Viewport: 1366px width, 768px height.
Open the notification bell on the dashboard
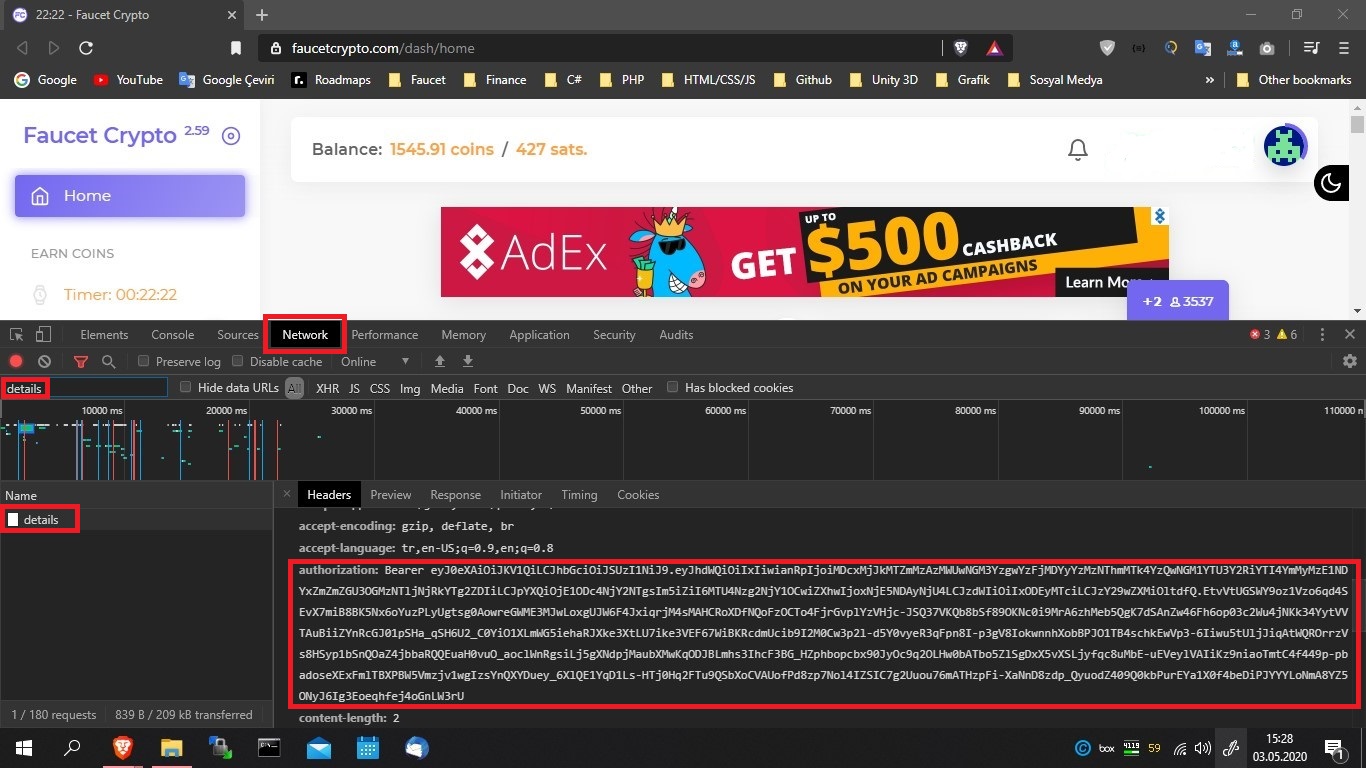click(x=1078, y=150)
